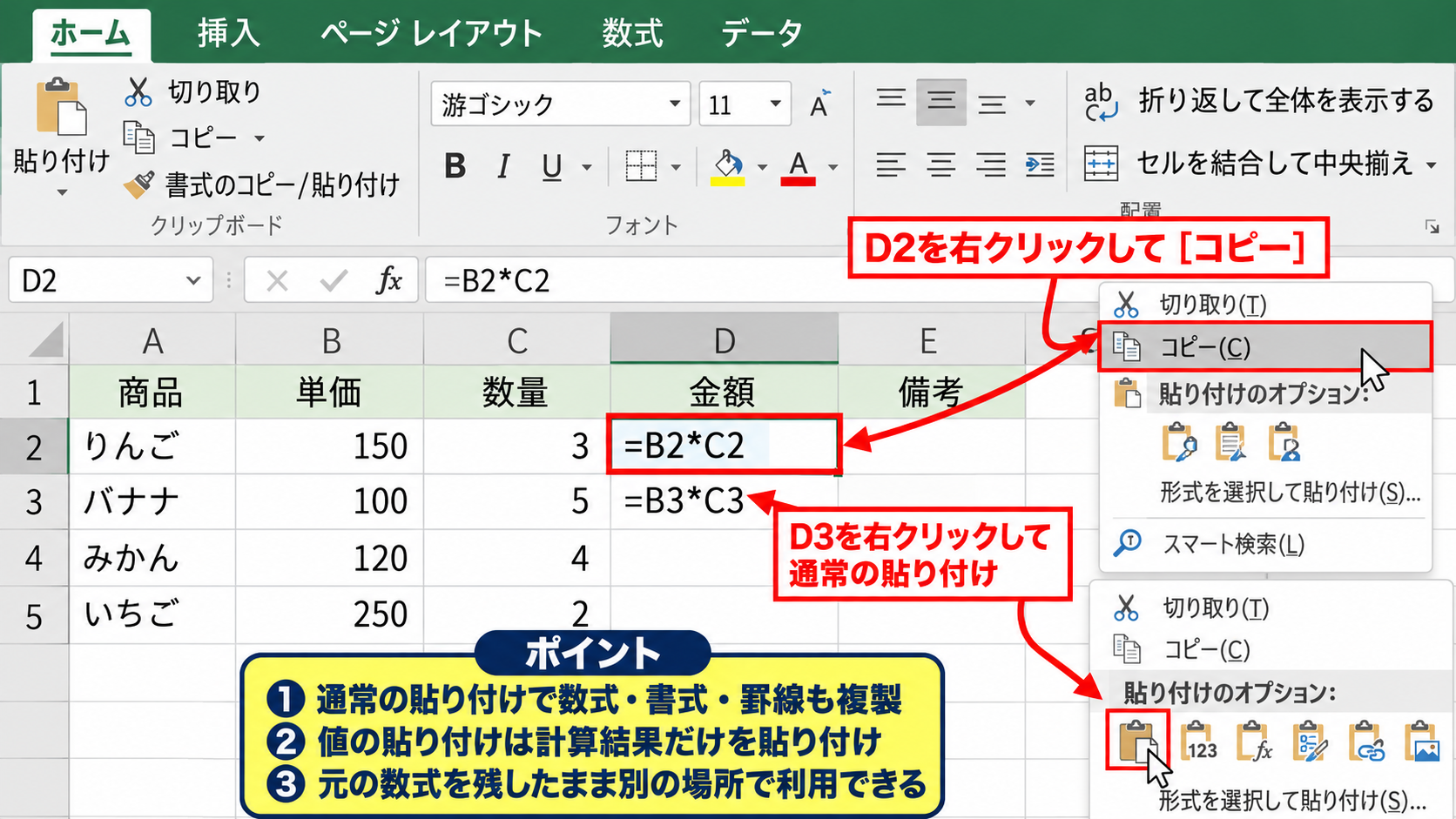Open the 数式 ribbon tab
1456x819 pixels.
tap(632, 33)
